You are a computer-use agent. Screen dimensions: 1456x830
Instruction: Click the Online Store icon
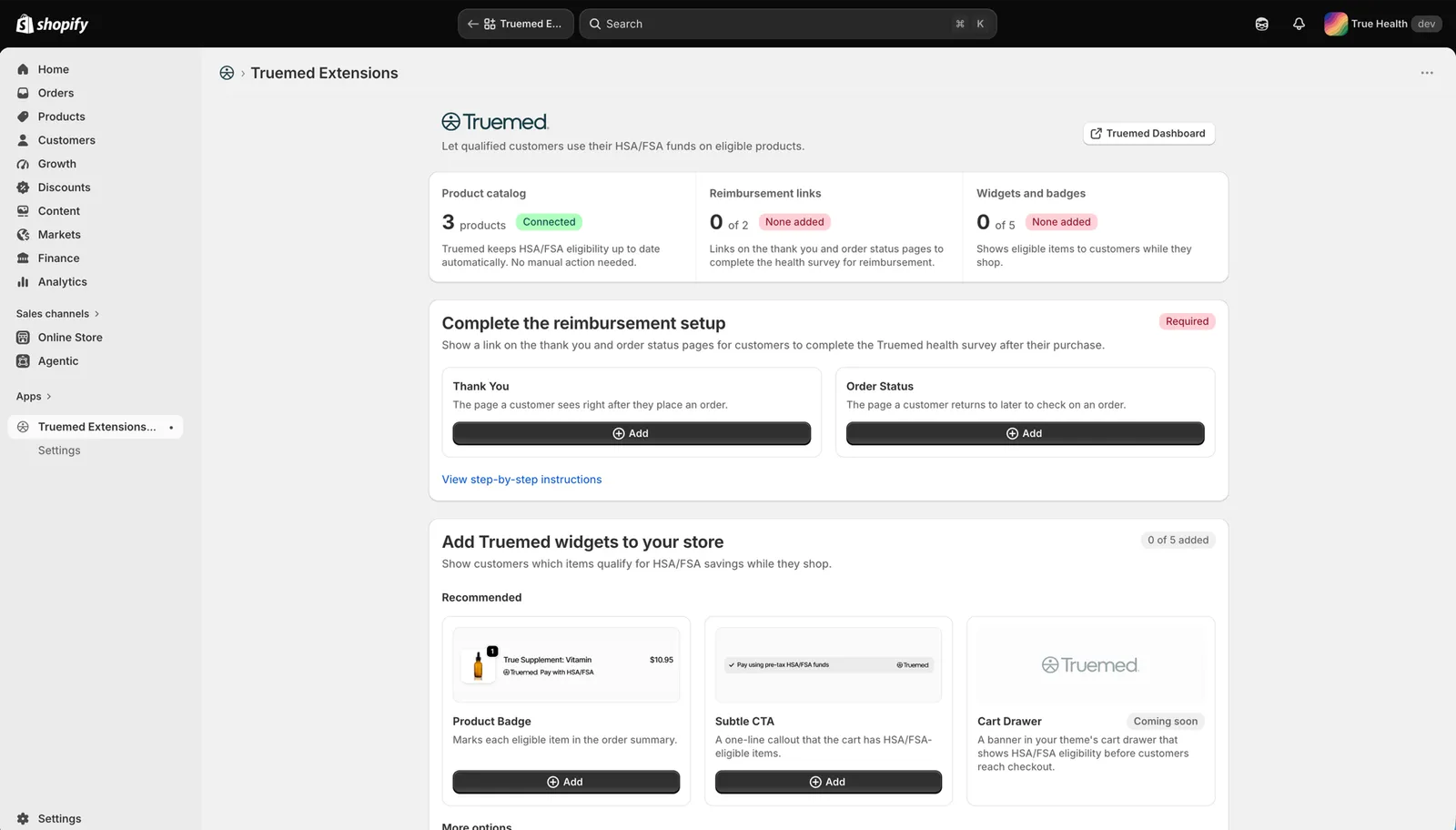point(23,338)
